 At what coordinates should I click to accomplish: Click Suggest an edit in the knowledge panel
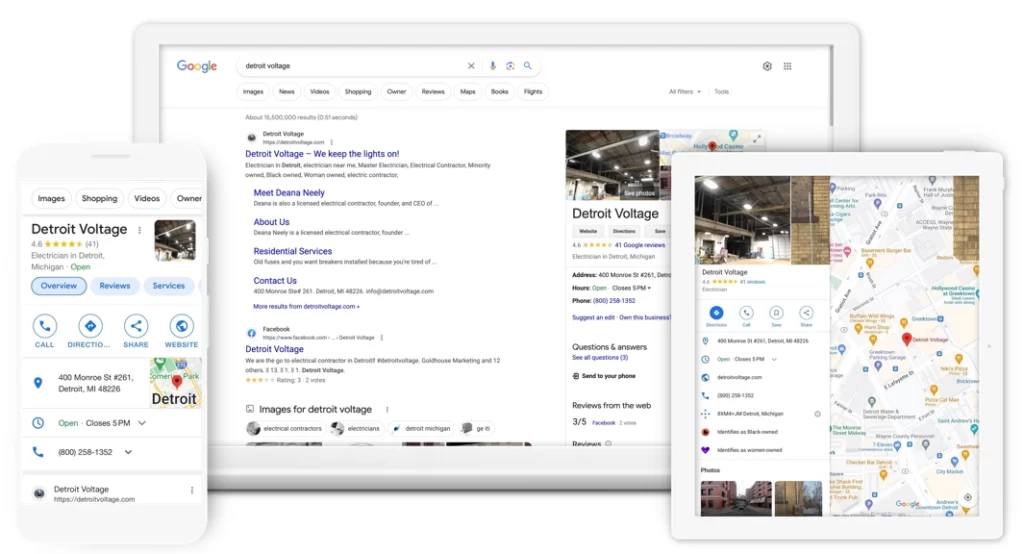(x=593, y=318)
